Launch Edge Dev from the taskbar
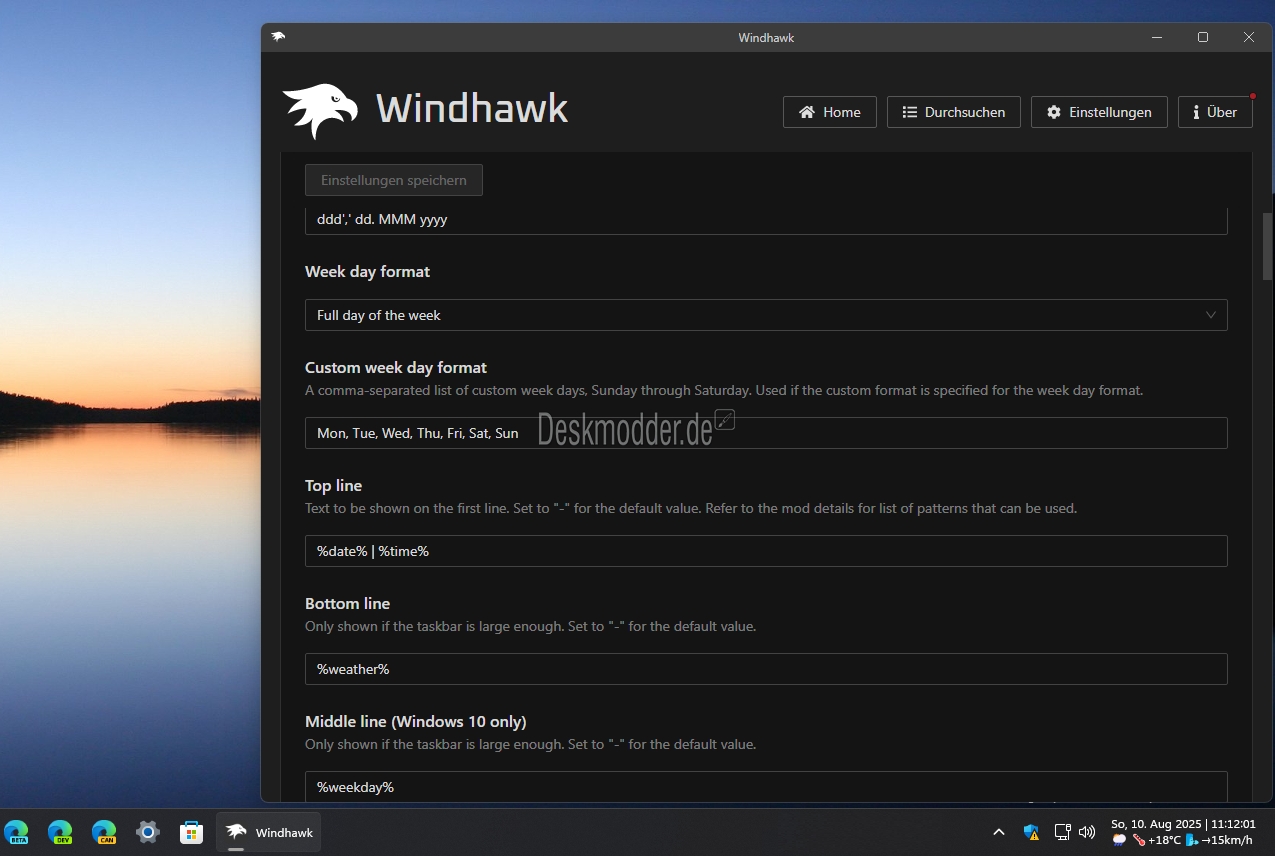The height and width of the screenshot is (856, 1275). (60, 832)
